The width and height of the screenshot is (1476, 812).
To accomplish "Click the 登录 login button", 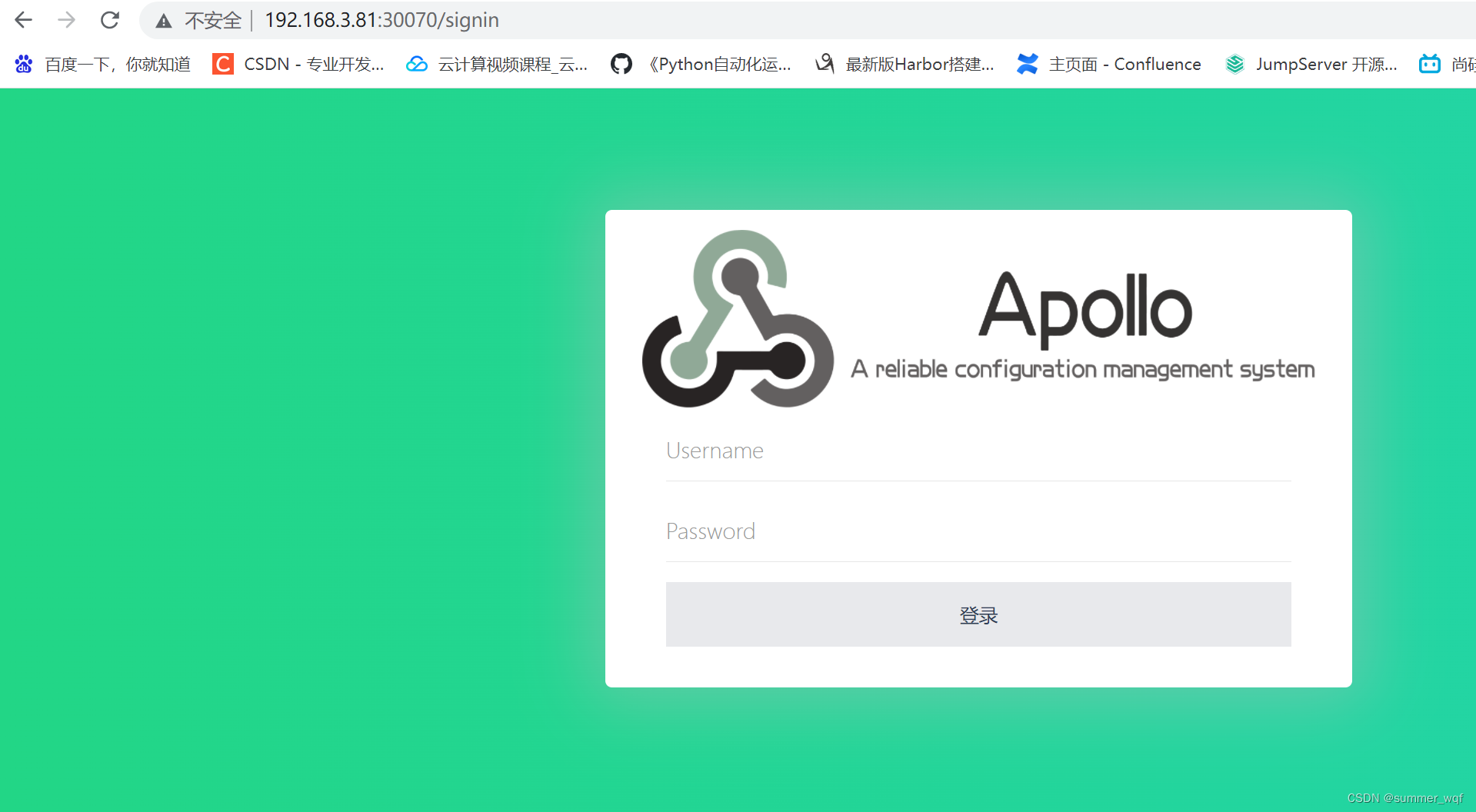I will coord(978,614).
